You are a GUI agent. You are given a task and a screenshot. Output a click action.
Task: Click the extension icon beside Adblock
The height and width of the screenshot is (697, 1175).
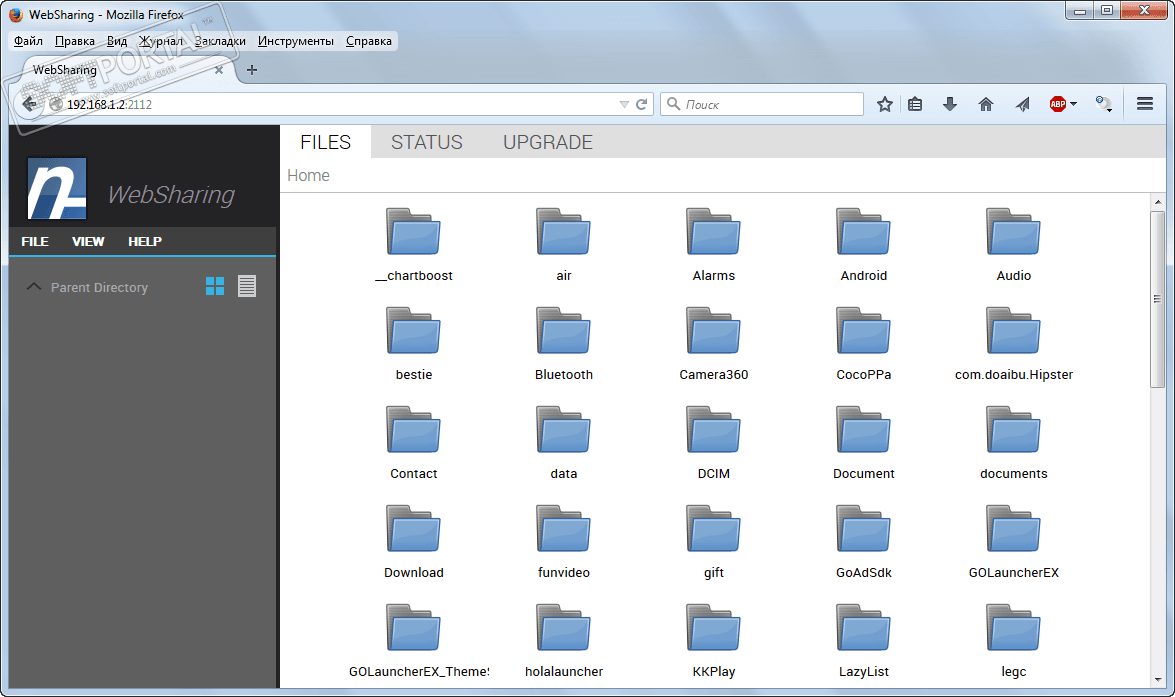(1103, 104)
